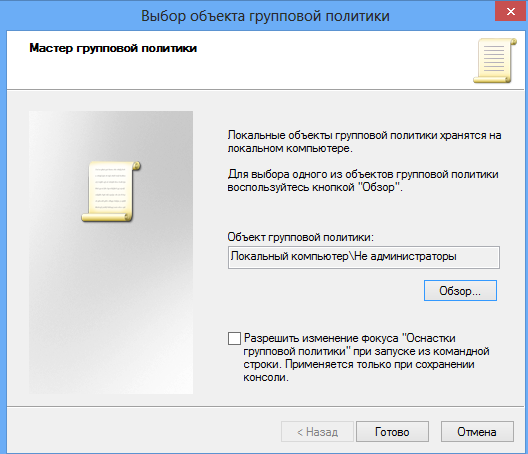Click the parchment scroll icon in the gray panel
Image resolution: width=528 pixels, height=454 pixels.
[x=111, y=191]
